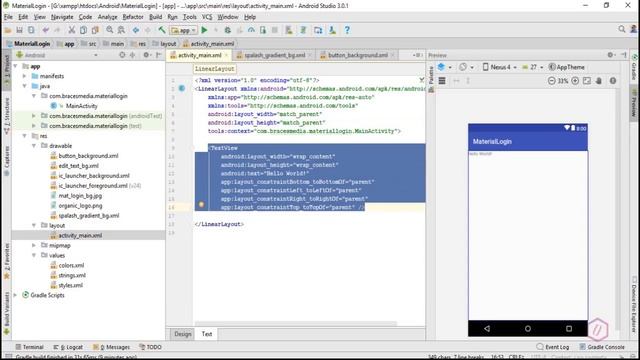
Task: Open the SDK Manager icon
Action: click(x=332, y=30)
